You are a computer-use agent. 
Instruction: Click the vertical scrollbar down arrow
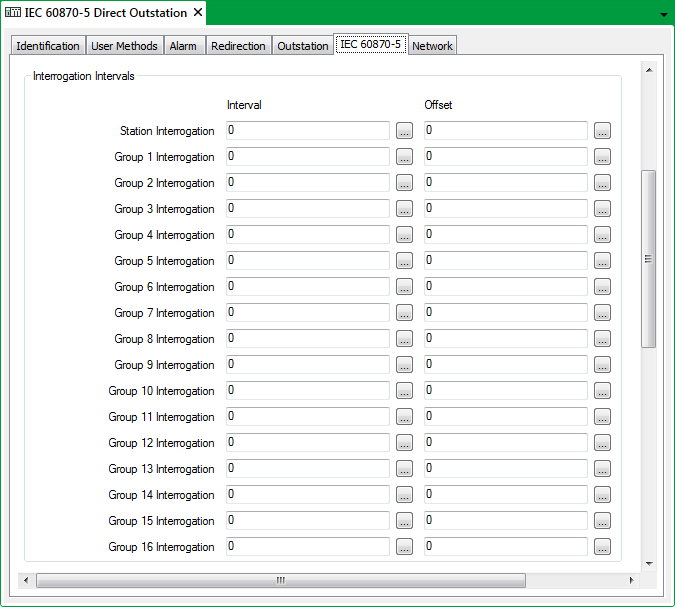click(648, 563)
